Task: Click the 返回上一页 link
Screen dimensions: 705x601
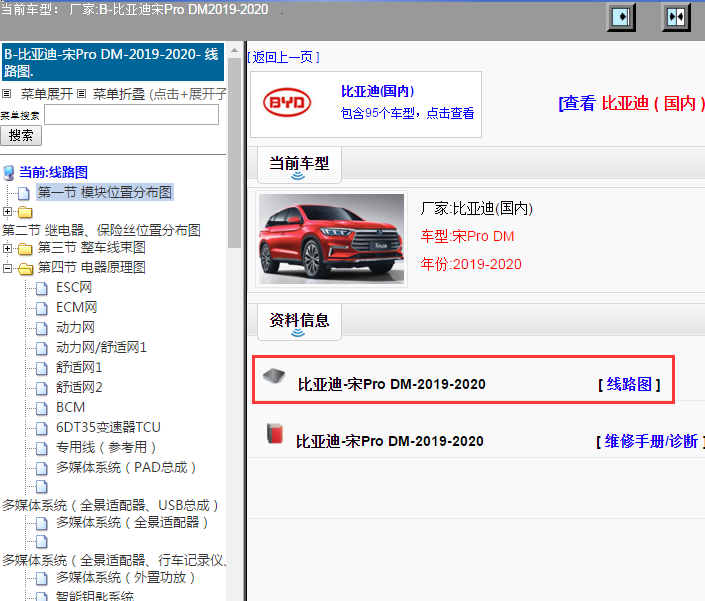Action: (x=284, y=57)
